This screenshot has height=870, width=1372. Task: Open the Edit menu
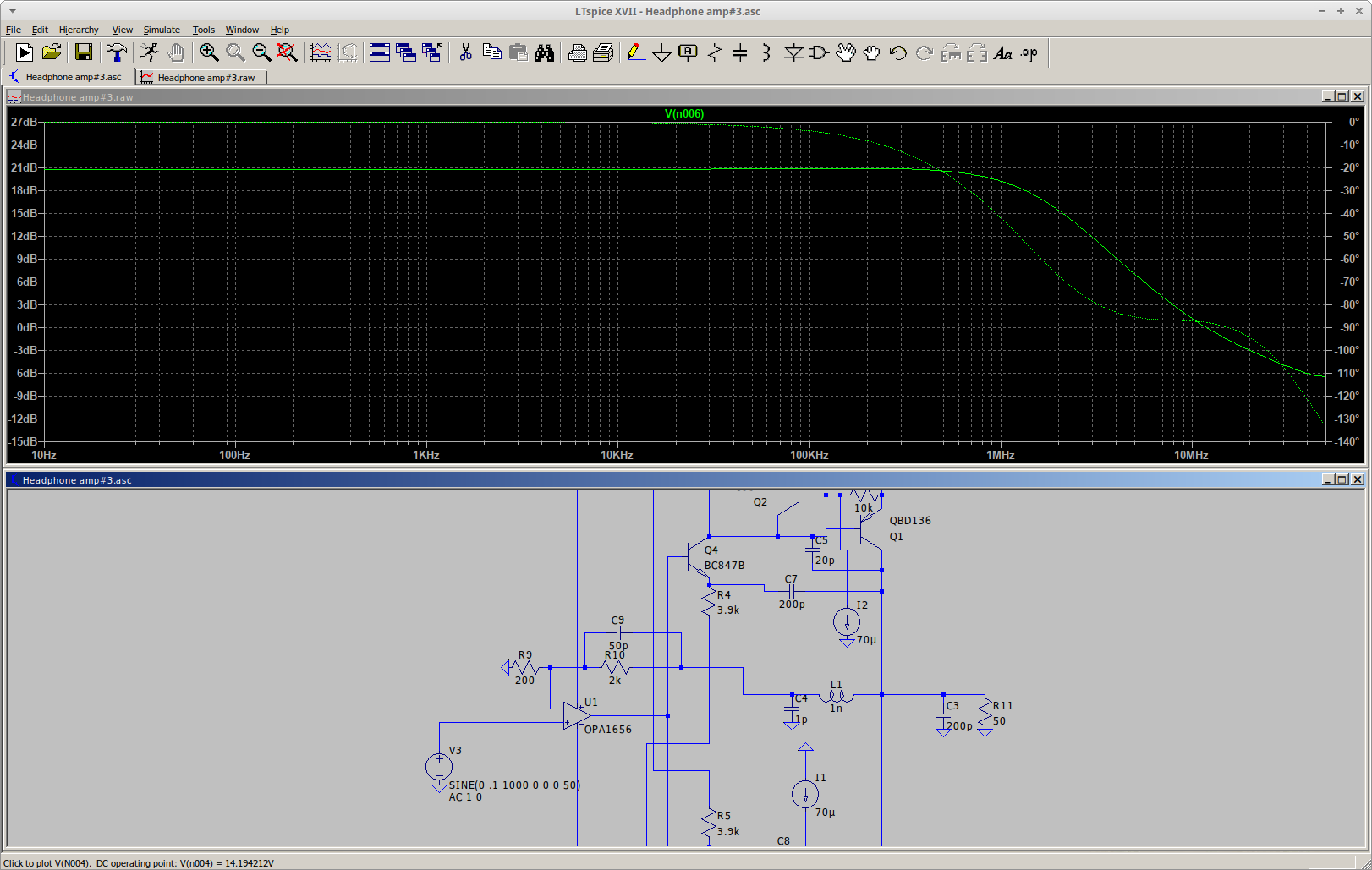[x=40, y=30]
